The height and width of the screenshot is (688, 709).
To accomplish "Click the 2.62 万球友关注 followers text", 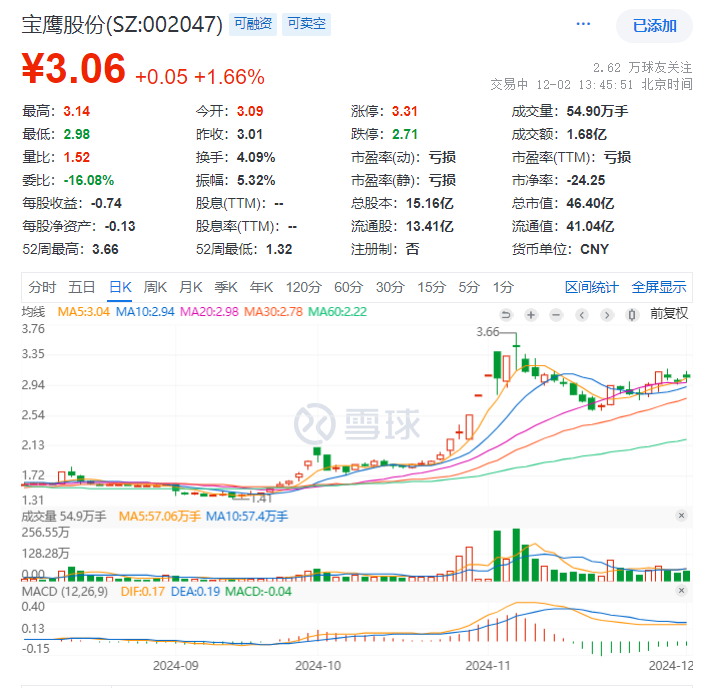I will pos(643,68).
